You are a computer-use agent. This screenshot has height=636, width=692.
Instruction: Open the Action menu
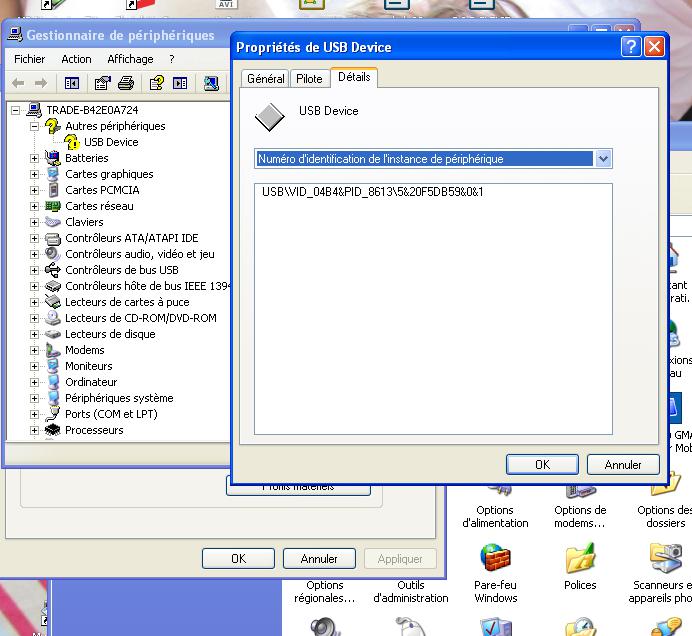pos(76,59)
